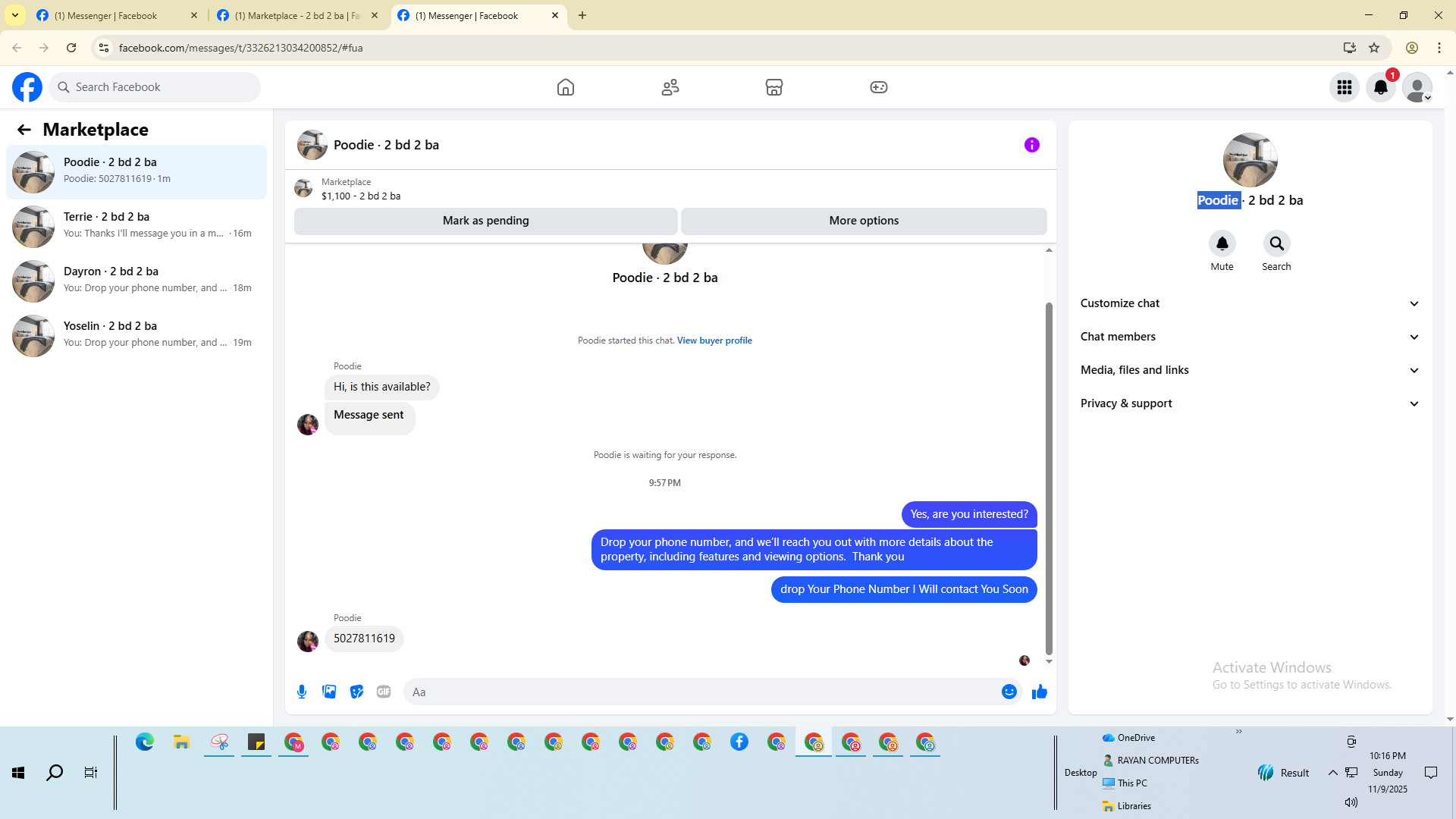The height and width of the screenshot is (819, 1456).
Task: Click the message "Yes, are you interested?"
Action: 969,514
